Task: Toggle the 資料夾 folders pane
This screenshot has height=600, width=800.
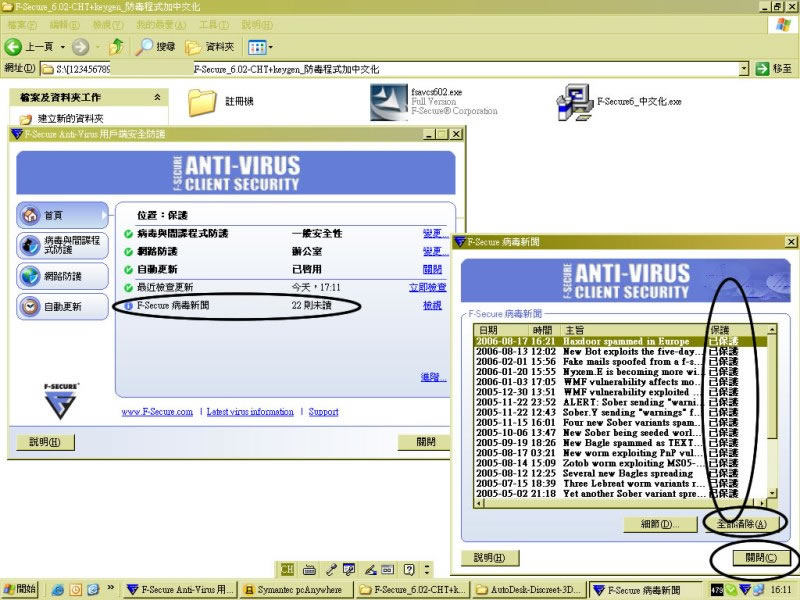Action: (210, 47)
